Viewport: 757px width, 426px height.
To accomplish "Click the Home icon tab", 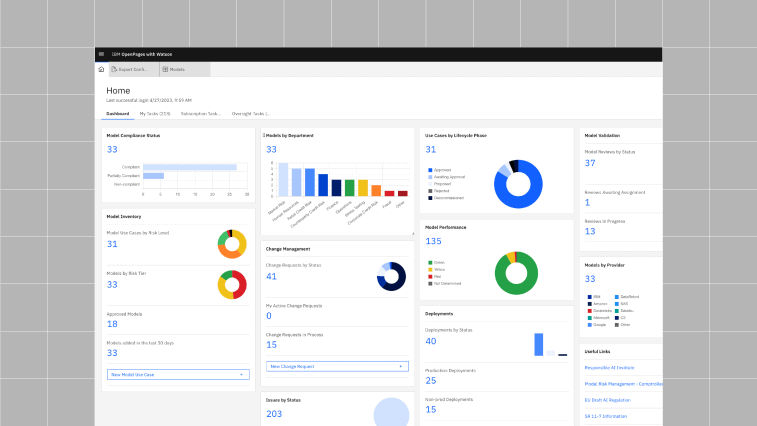I will pyautogui.click(x=101, y=69).
